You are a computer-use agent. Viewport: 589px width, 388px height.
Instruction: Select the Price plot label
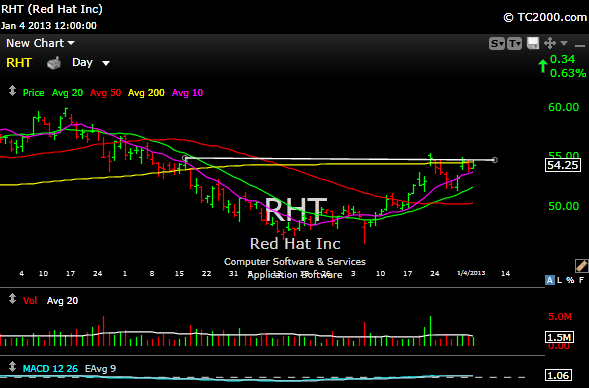coord(33,93)
